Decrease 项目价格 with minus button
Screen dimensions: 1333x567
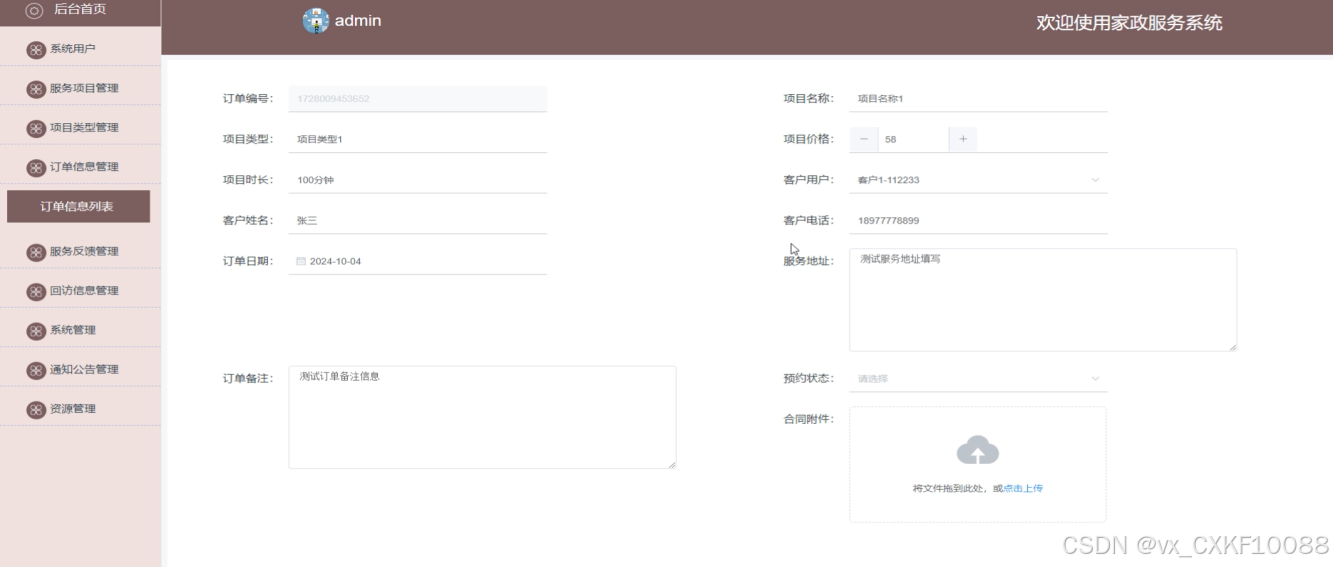[864, 139]
